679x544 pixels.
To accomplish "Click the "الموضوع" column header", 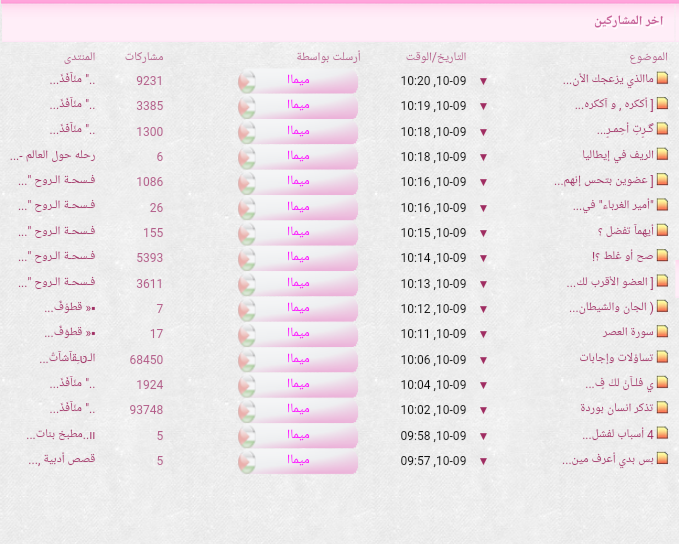I will [648, 57].
